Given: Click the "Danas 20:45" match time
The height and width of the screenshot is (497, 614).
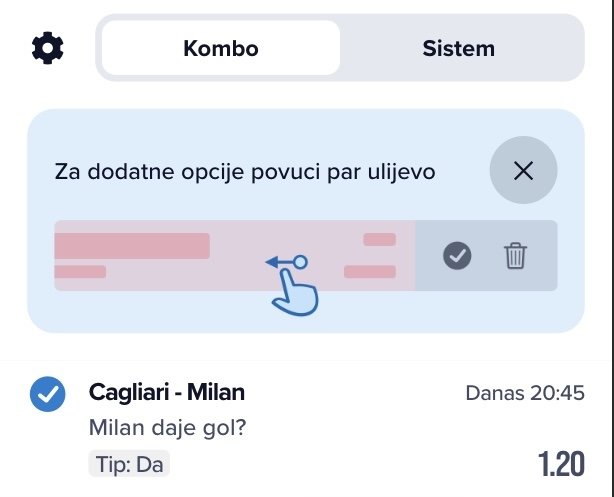Looking at the screenshot, I should tap(525, 394).
